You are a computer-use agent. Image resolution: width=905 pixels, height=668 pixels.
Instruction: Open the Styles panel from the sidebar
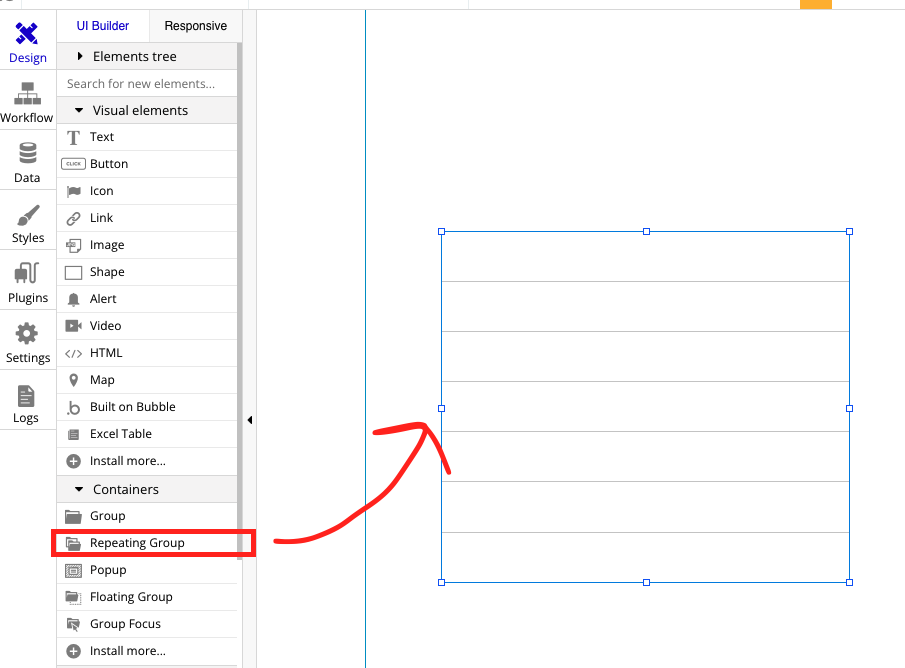(x=27, y=222)
